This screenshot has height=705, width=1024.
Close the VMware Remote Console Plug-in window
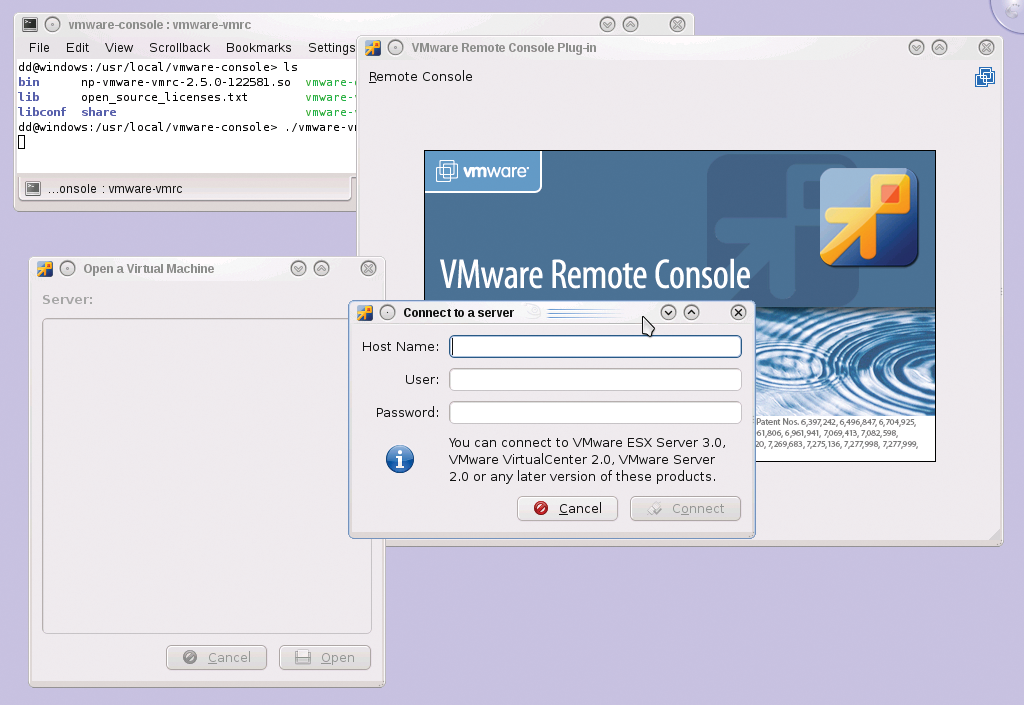click(x=986, y=48)
